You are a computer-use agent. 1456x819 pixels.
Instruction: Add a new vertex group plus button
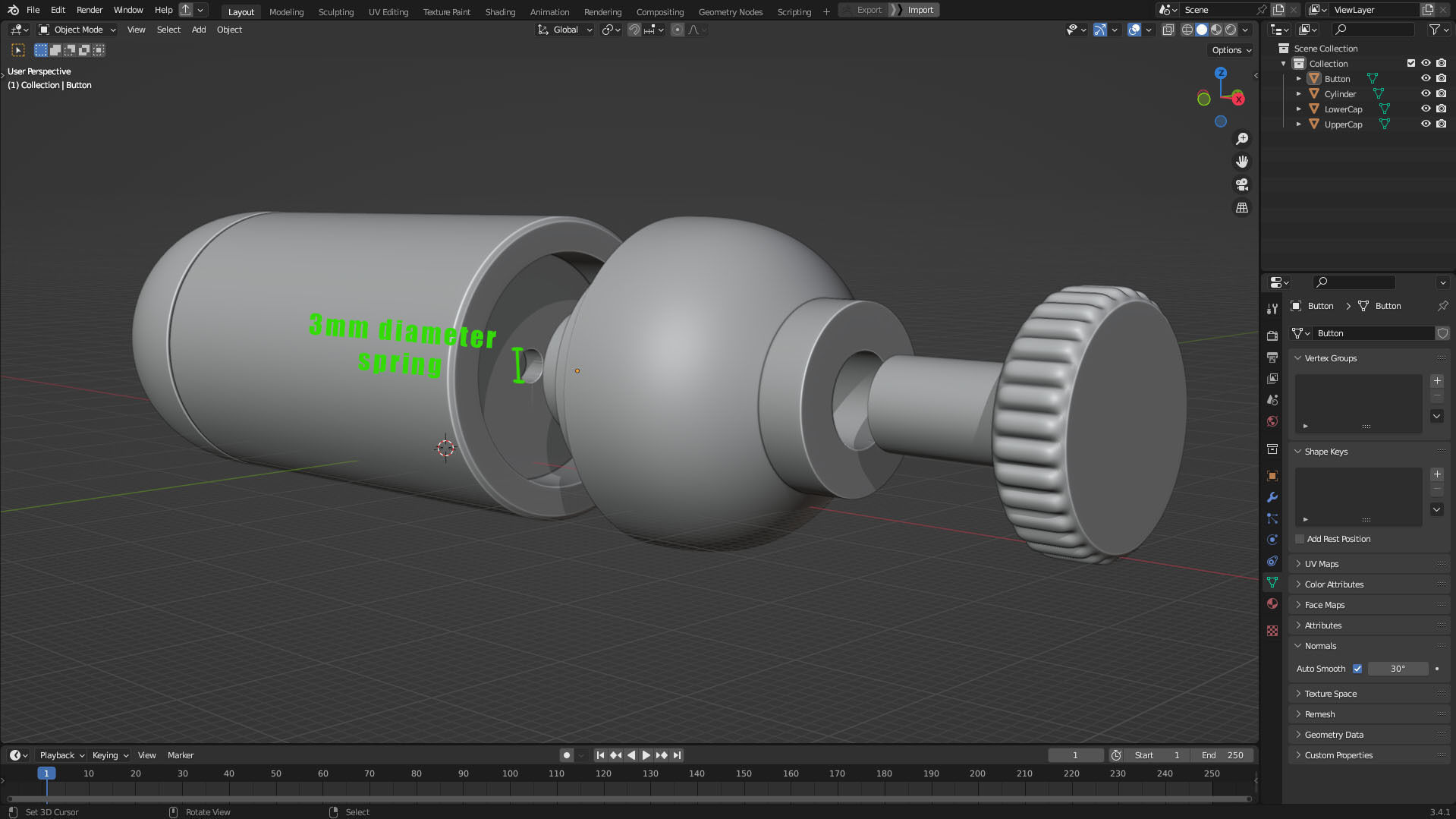coord(1437,381)
